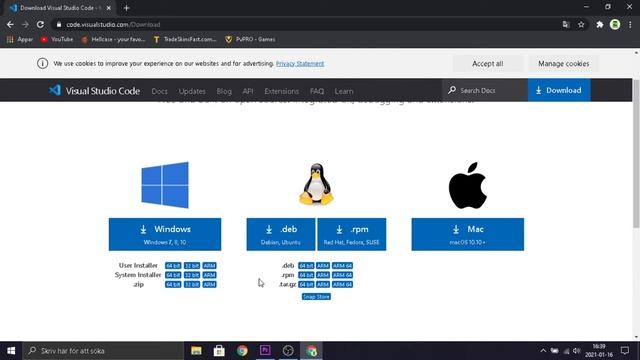This screenshot has width=640, height=360.
Task: Select User Installer 64 bit
Action: [x=173, y=266]
